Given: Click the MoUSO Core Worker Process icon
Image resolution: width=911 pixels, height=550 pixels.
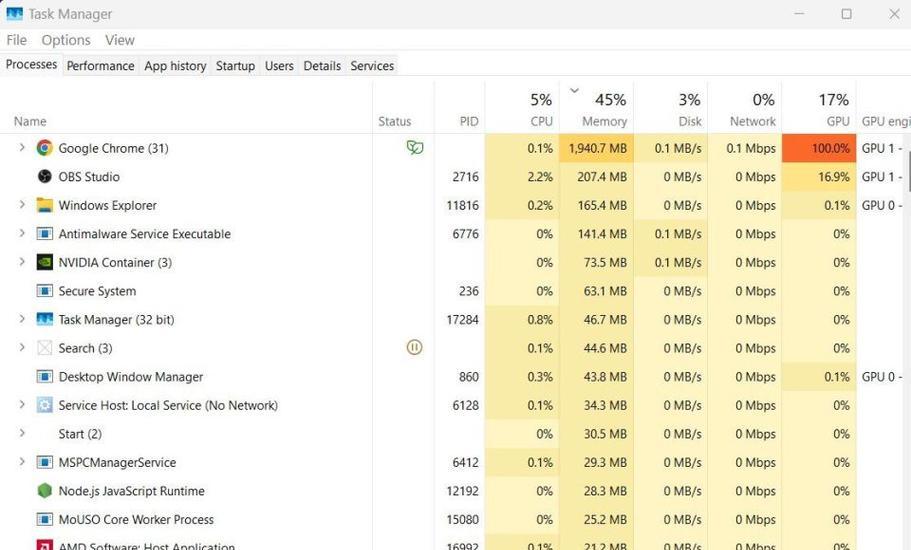Looking at the screenshot, I should pyautogui.click(x=45, y=519).
